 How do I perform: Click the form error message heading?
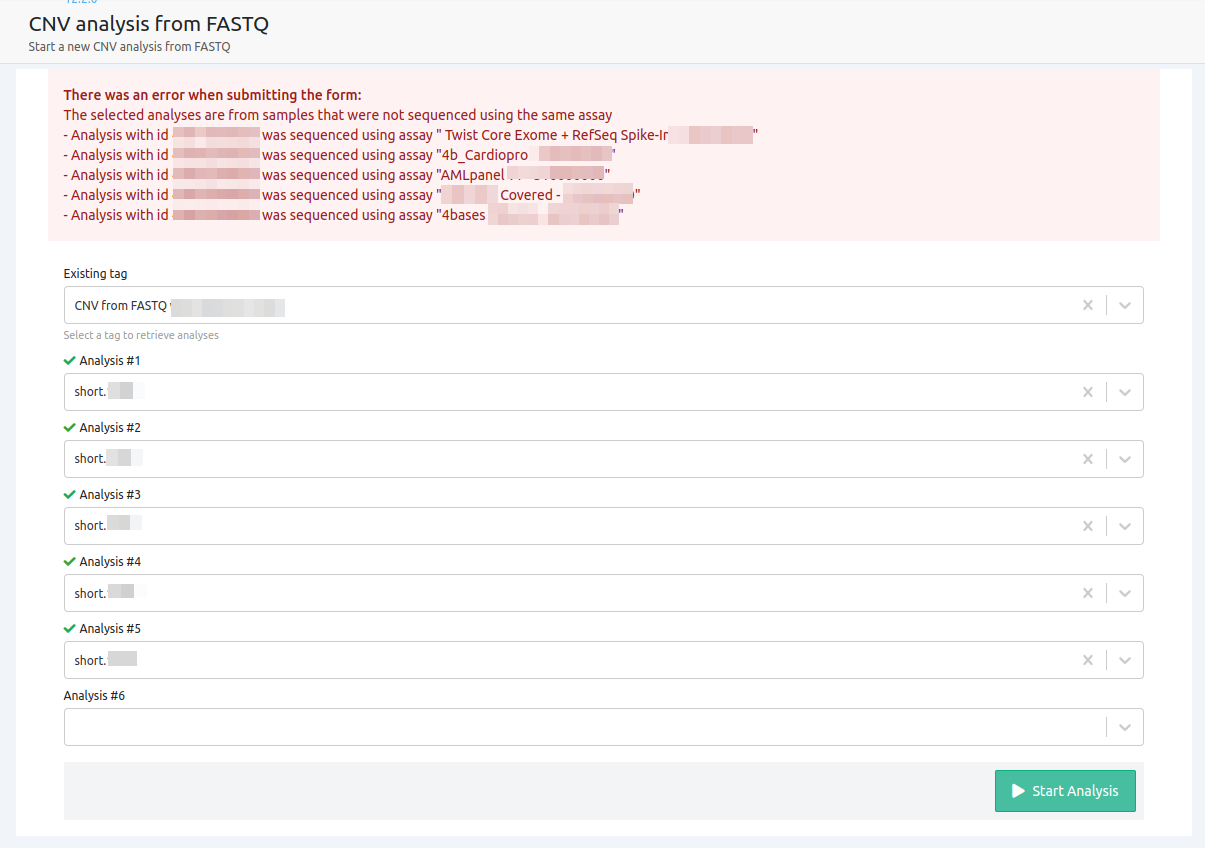click(212, 95)
